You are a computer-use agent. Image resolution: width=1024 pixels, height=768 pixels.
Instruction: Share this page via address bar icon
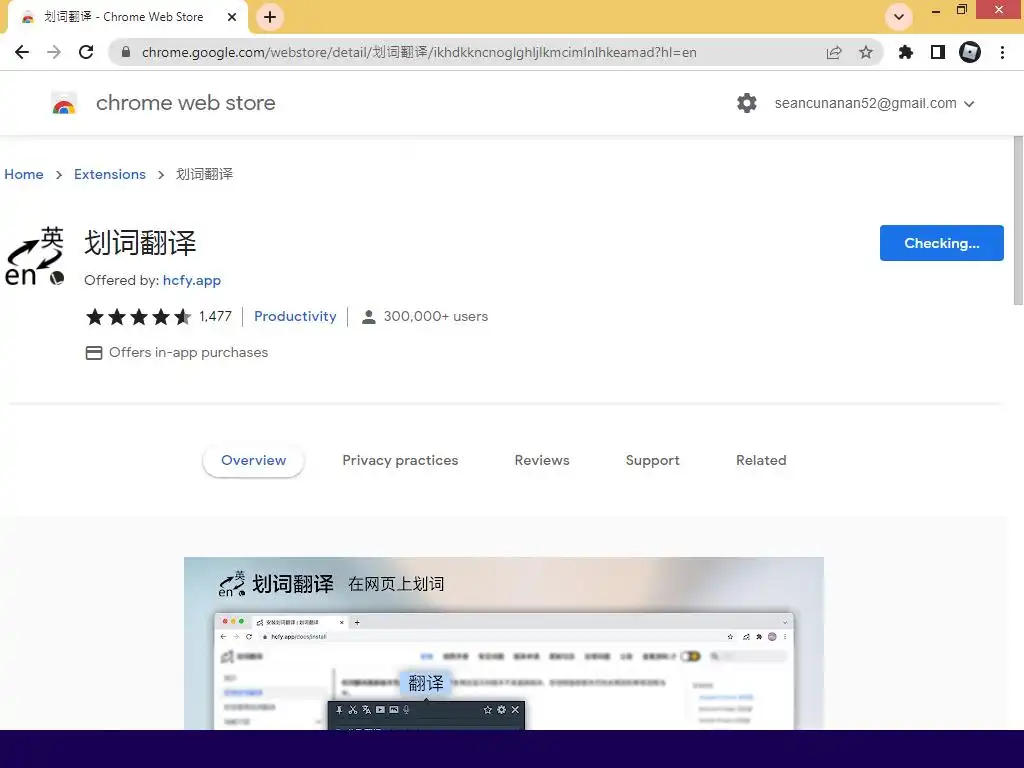[x=834, y=52]
